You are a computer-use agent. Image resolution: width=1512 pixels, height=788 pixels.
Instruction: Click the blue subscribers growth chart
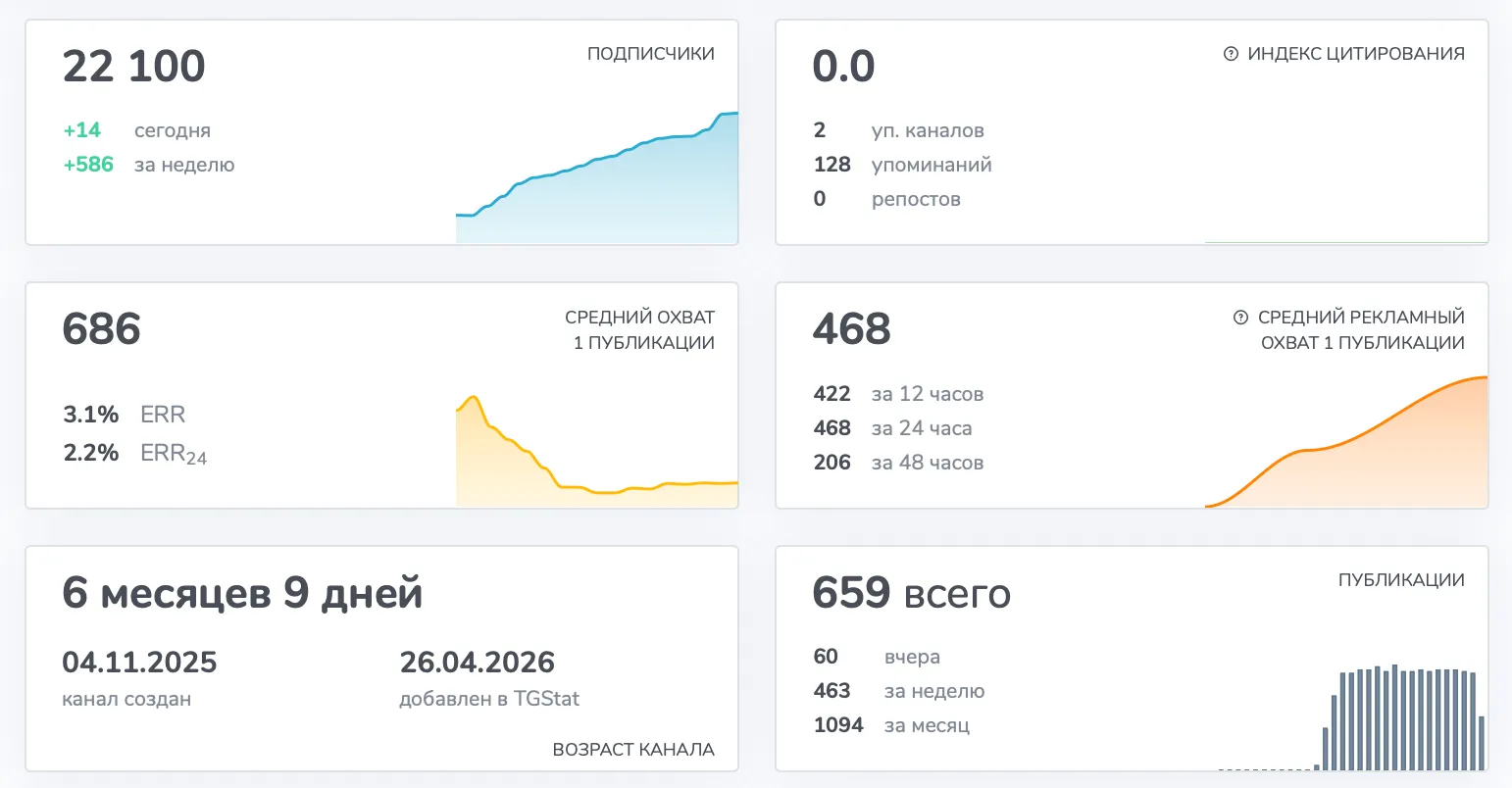(x=597, y=178)
